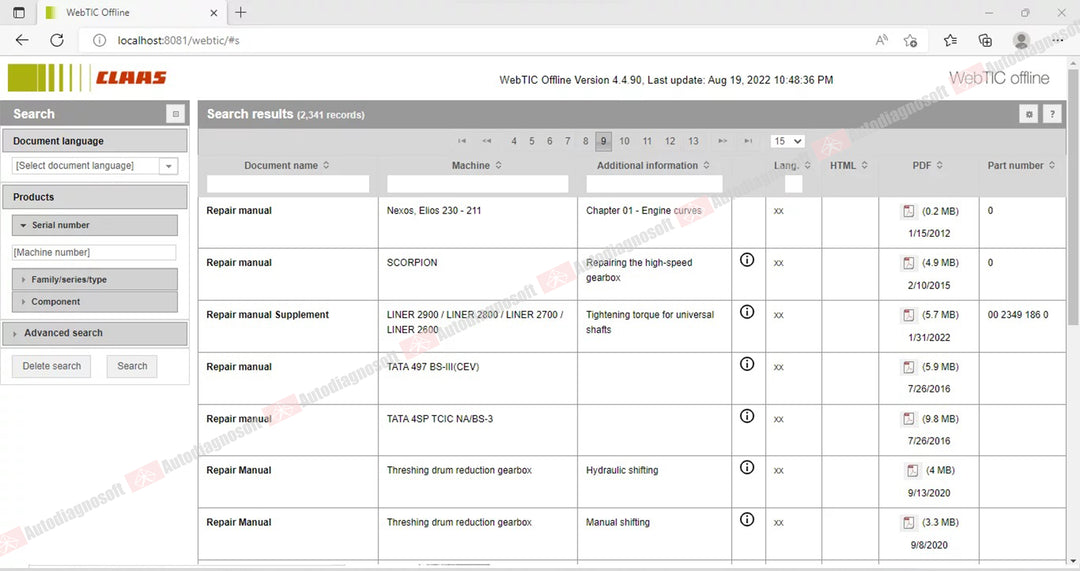Open a new browser tab
Viewport: 1080px width, 571px height.
240,12
